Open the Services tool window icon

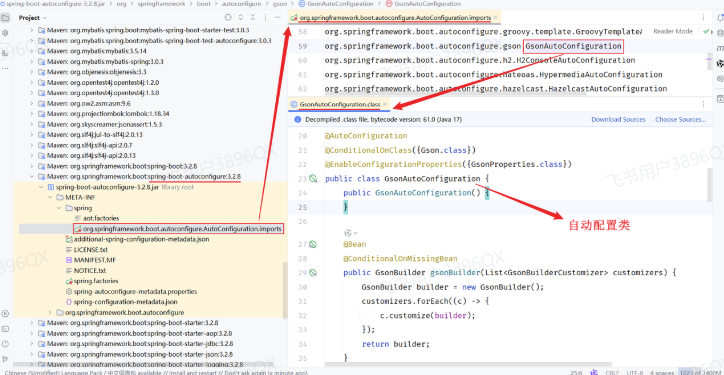point(5,314)
